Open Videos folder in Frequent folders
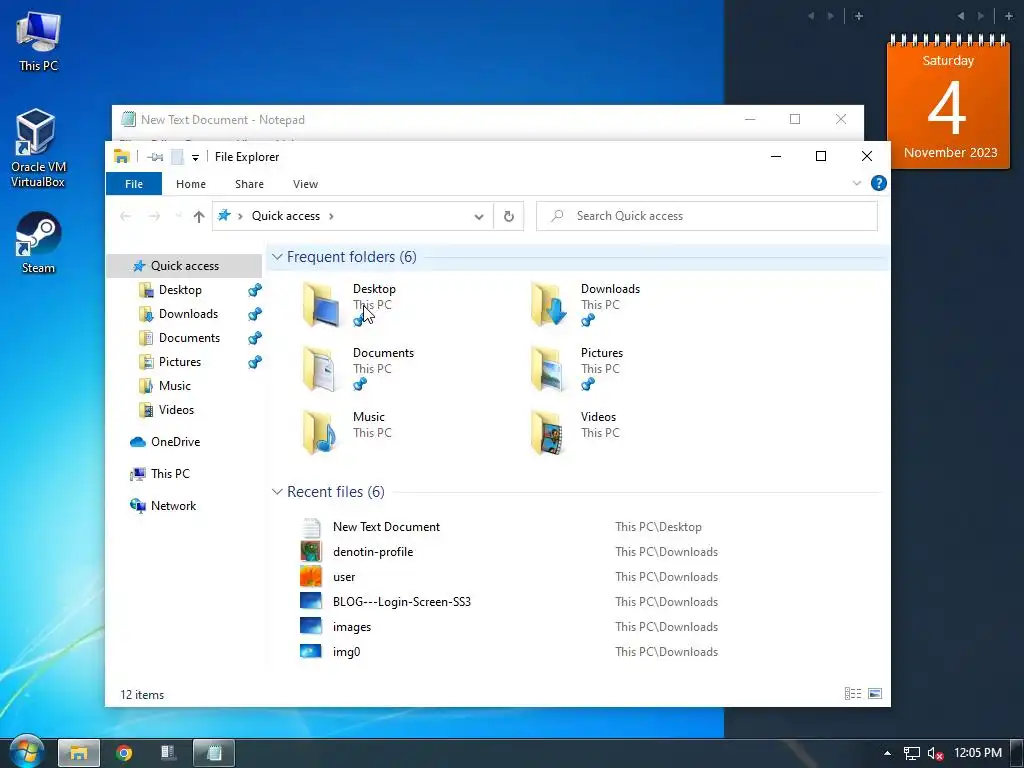1024x768 pixels. click(575, 432)
